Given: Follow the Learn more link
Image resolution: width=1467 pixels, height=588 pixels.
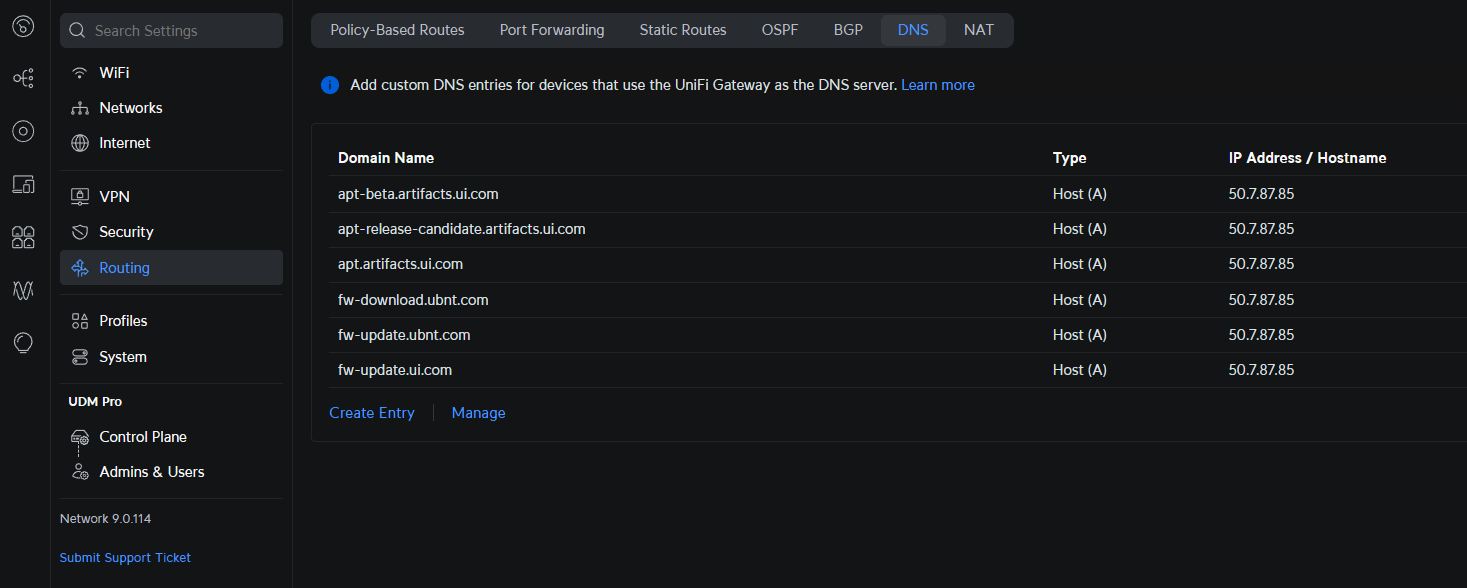Looking at the screenshot, I should pyautogui.click(x=938, y=85).
